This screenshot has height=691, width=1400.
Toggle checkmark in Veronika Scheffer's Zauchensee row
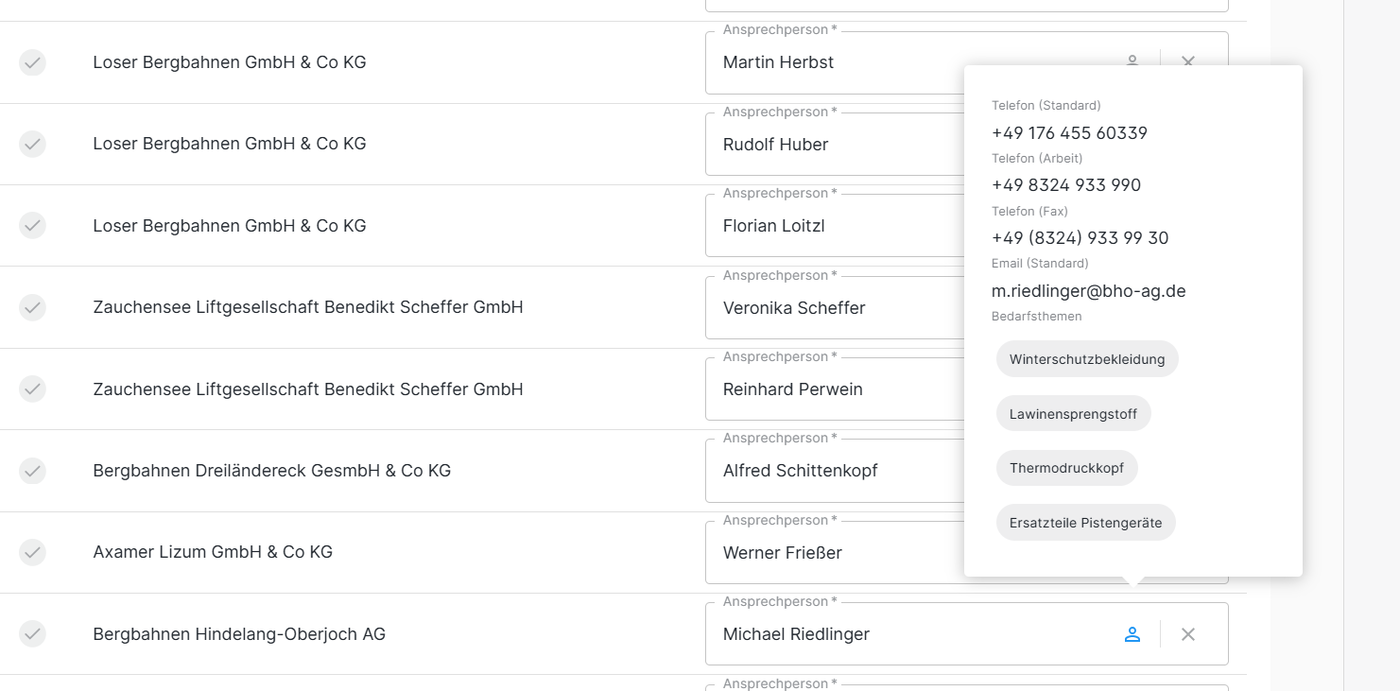pyautogui.click(x=33, y=307)
